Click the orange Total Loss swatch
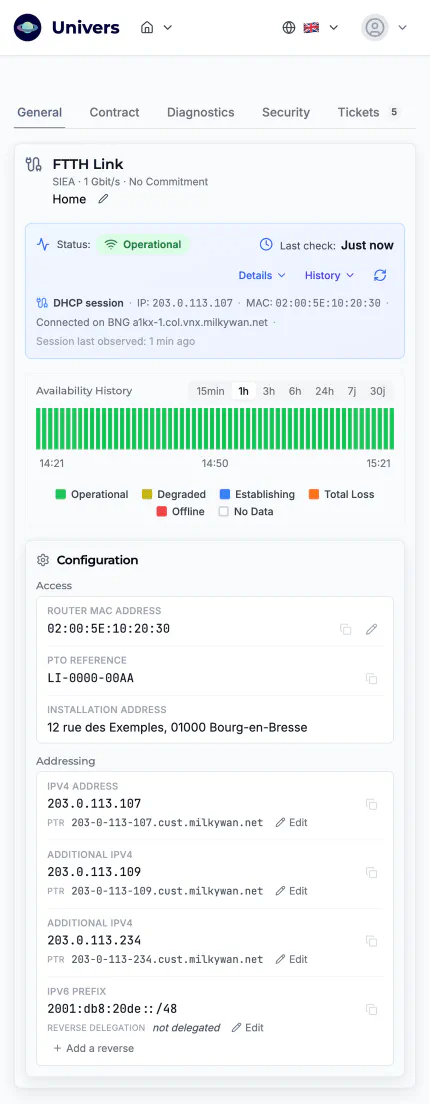 point(314,494)
